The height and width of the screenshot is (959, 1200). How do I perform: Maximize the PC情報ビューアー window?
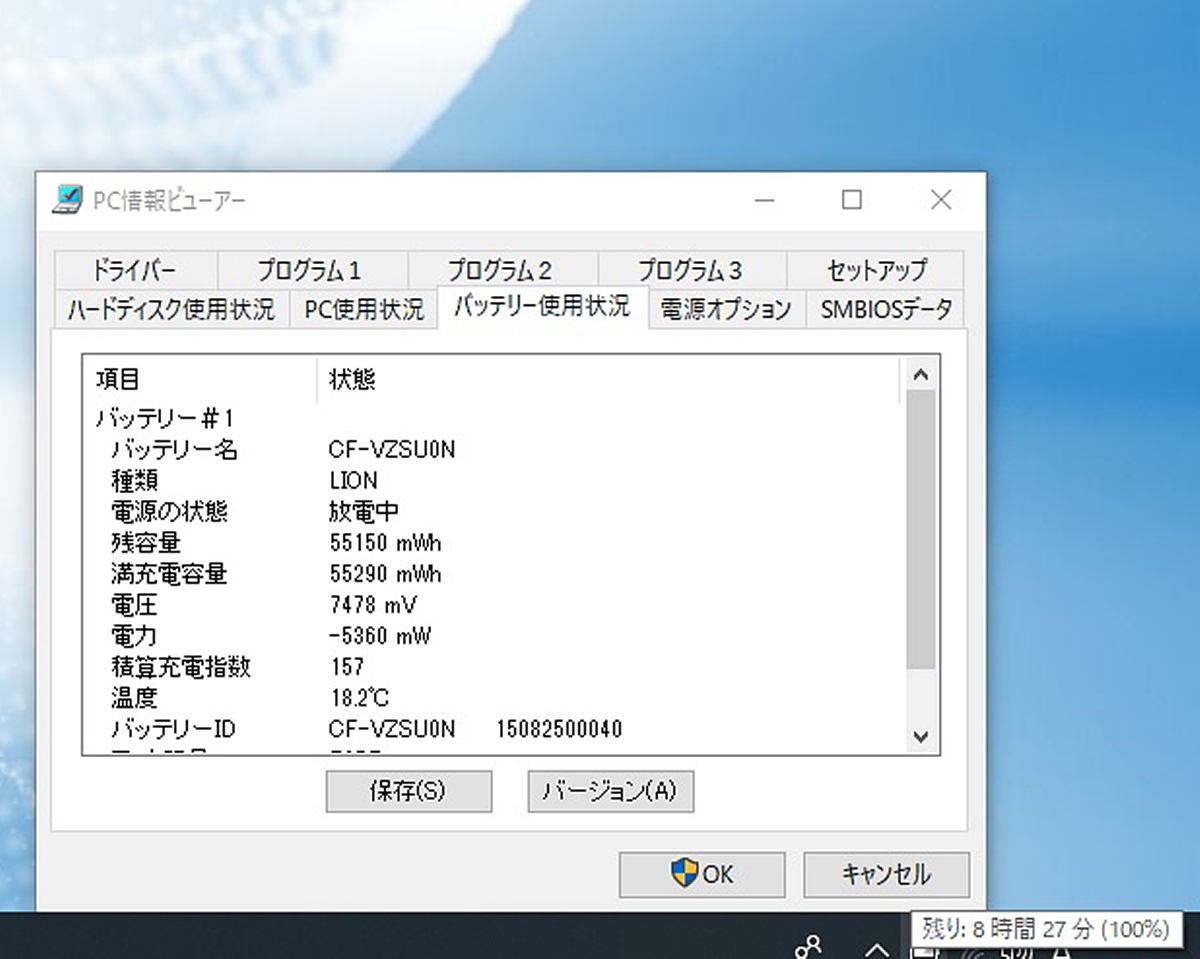(x=852, y=200)
